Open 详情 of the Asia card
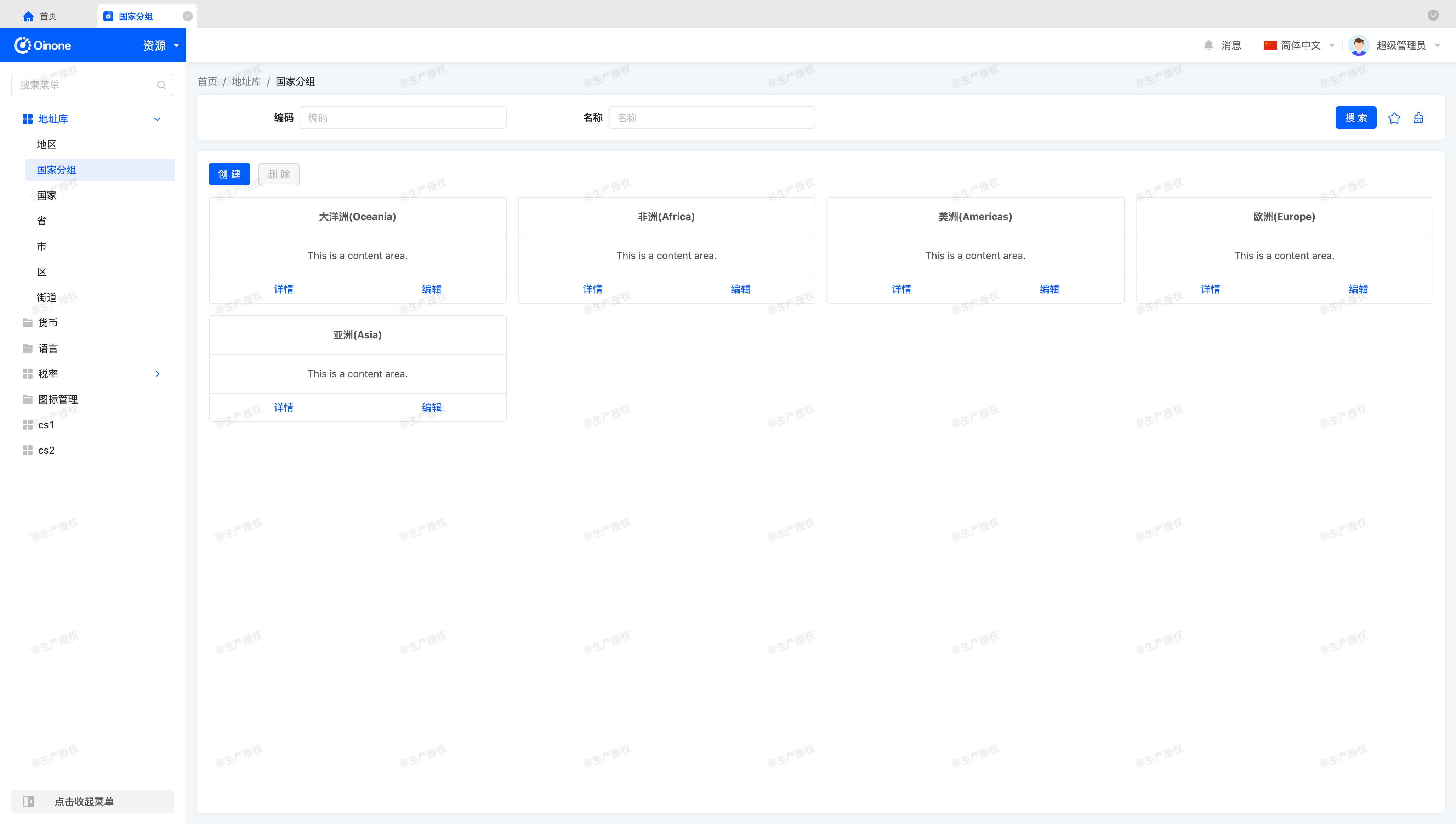The height and width of the screenshot is (824, 1456). pos(284,407)
